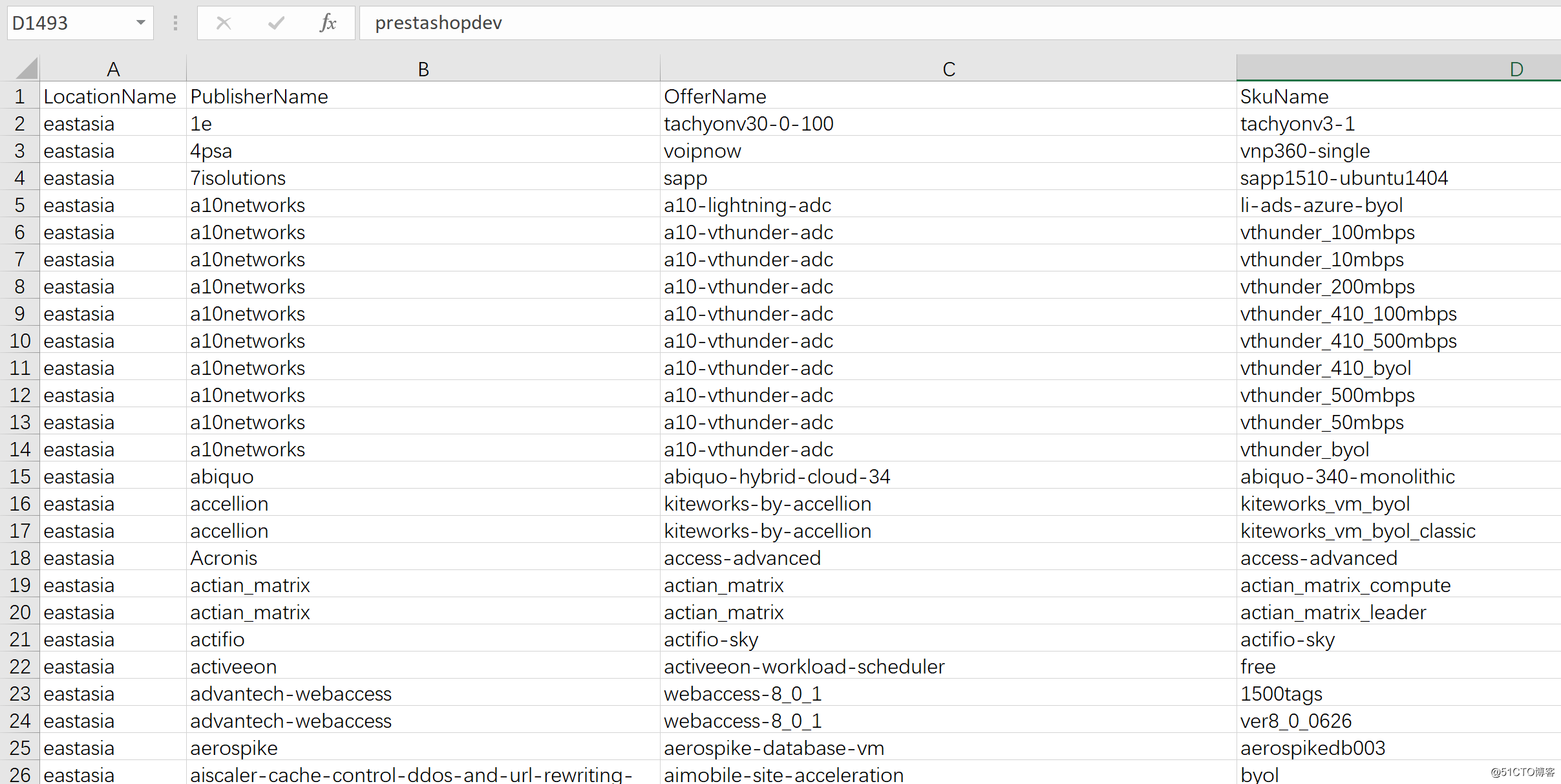
Task: Select row 20 header
Action: (x=19, y=612)
